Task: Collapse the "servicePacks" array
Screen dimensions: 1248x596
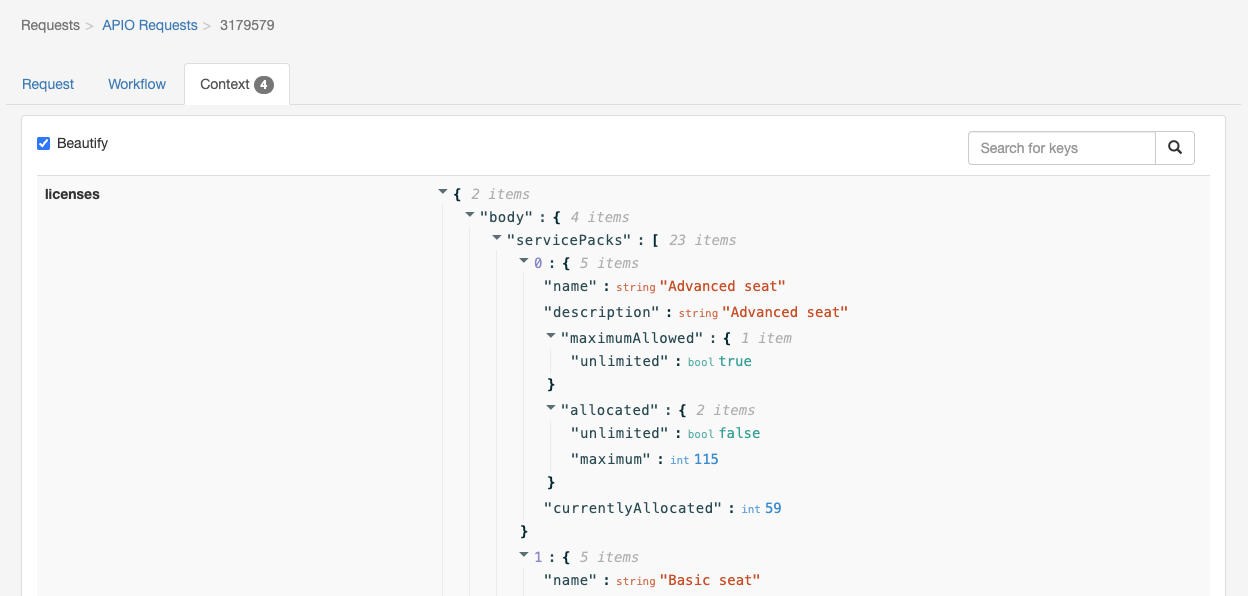Action: point(497,238)
